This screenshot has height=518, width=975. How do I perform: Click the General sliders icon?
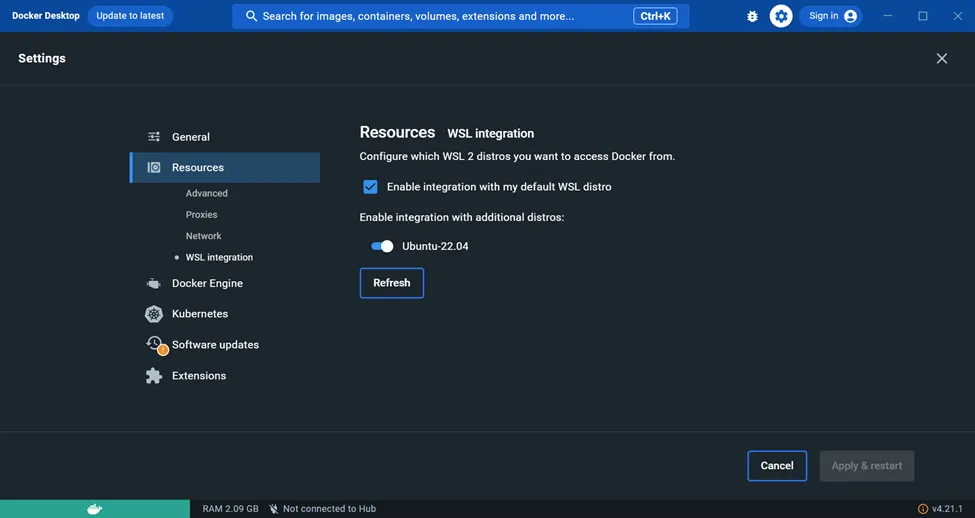[x=154, y=137]
